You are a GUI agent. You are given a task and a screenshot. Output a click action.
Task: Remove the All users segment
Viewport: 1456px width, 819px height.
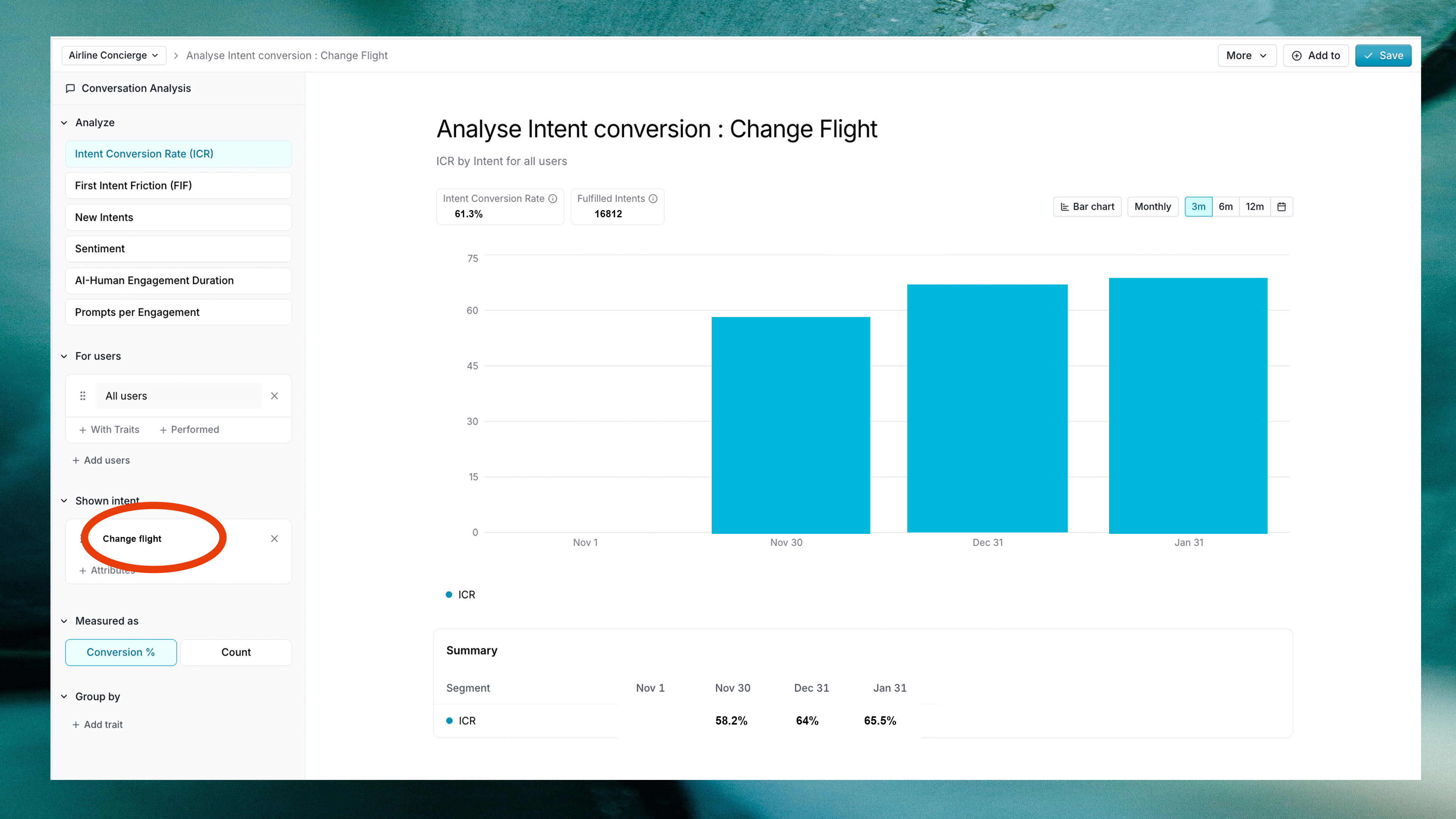point(274,395)
